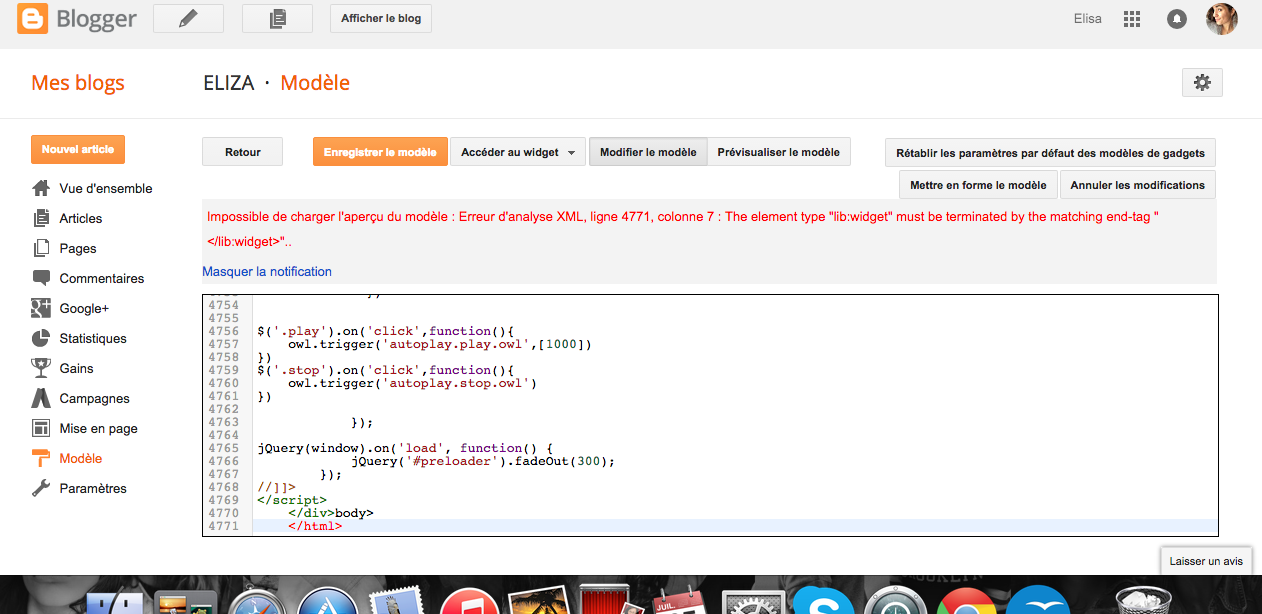Image resolution: width=1262 pixels, height=614 pixels.
Task: Click the pages list icon beside the pencil
Action: tap(277, 18)
